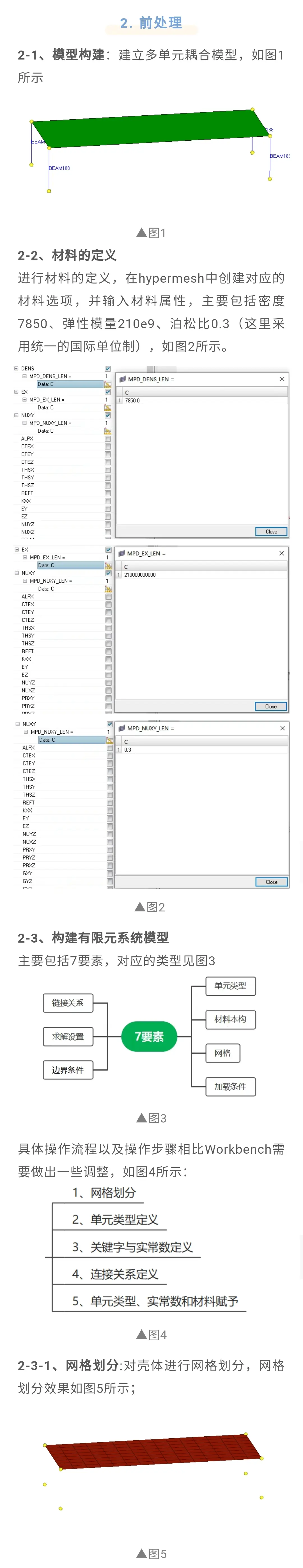The height and width of the screenshot is (1568, 303).
Task: Select the 加载条件 box in the diagram
Action: click(231, 1087)
